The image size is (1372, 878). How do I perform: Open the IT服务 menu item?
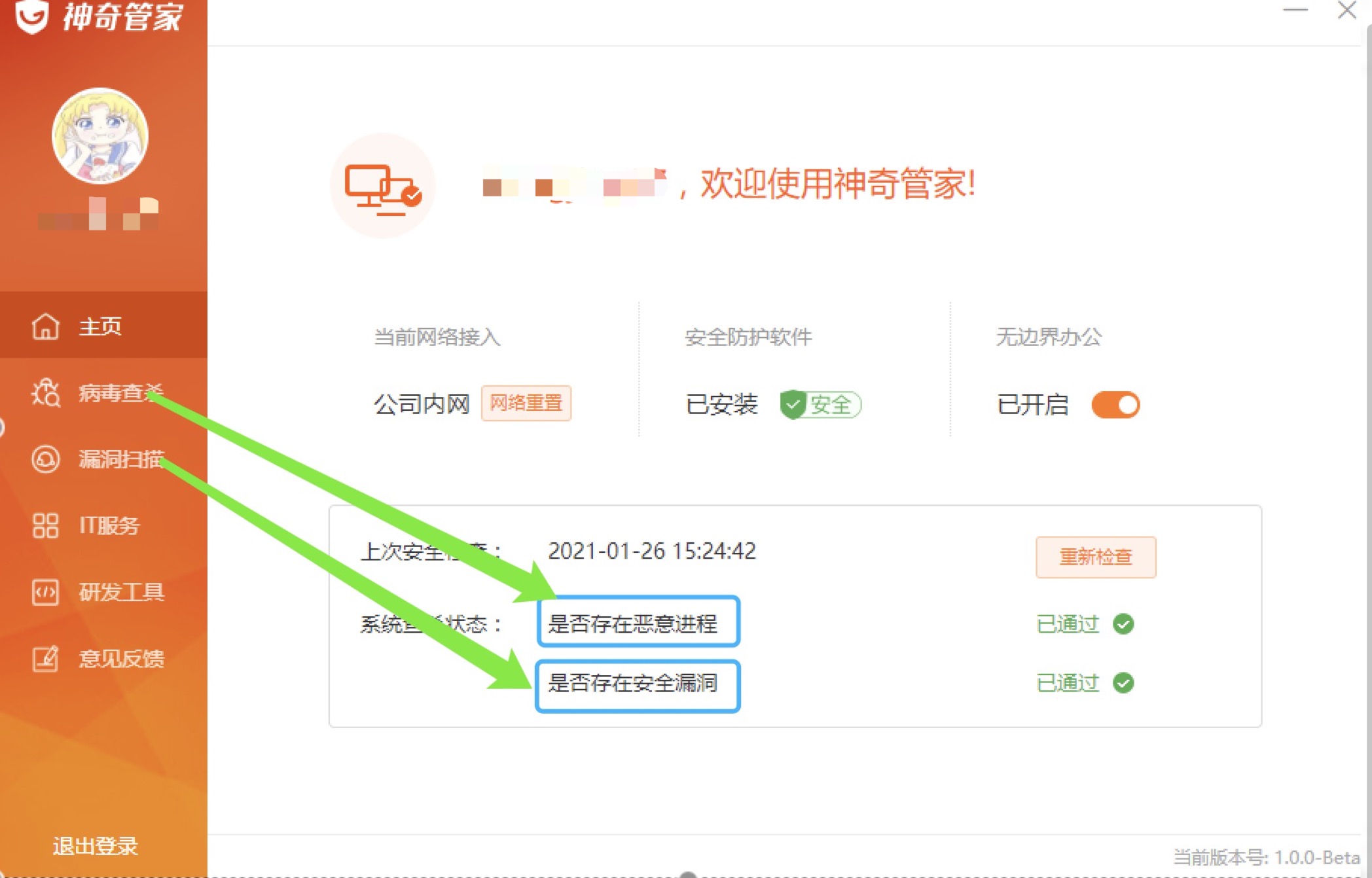point(109,525)
